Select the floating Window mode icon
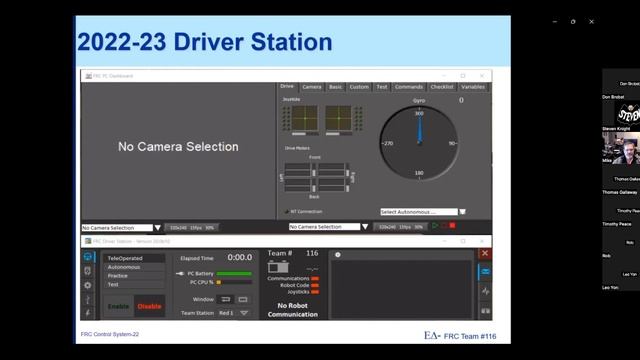The height and width of the screenshot is (360, 640). pos(243,299)
